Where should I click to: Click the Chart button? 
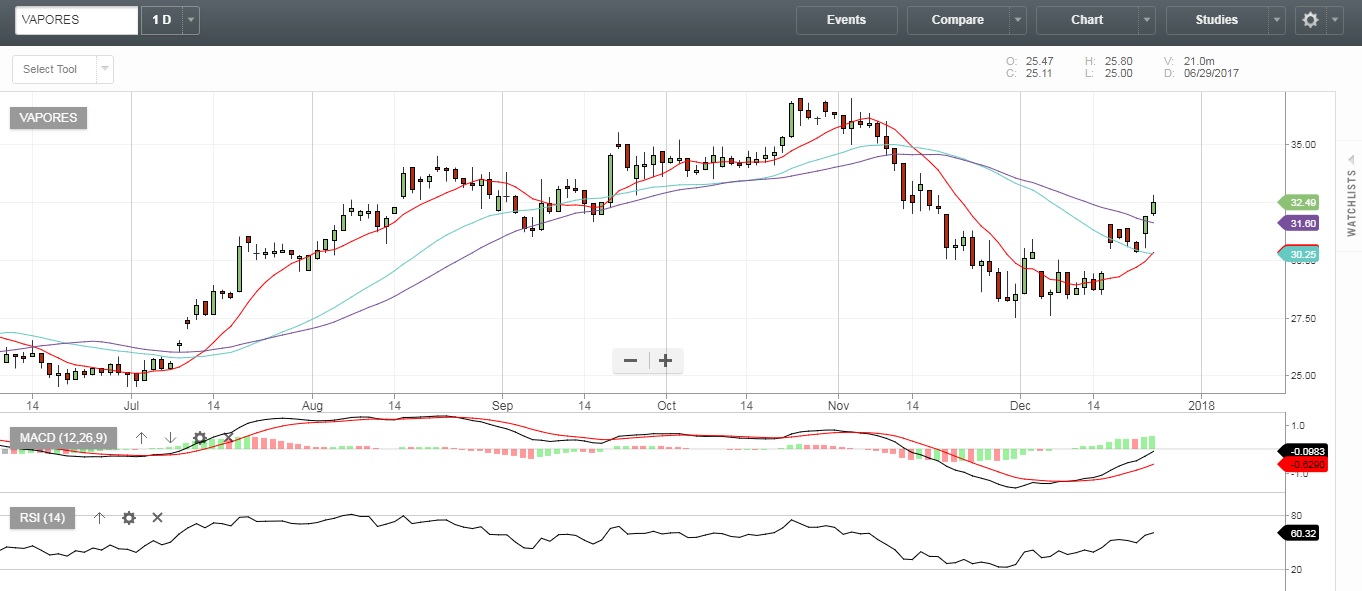(x=1087, y=20)
